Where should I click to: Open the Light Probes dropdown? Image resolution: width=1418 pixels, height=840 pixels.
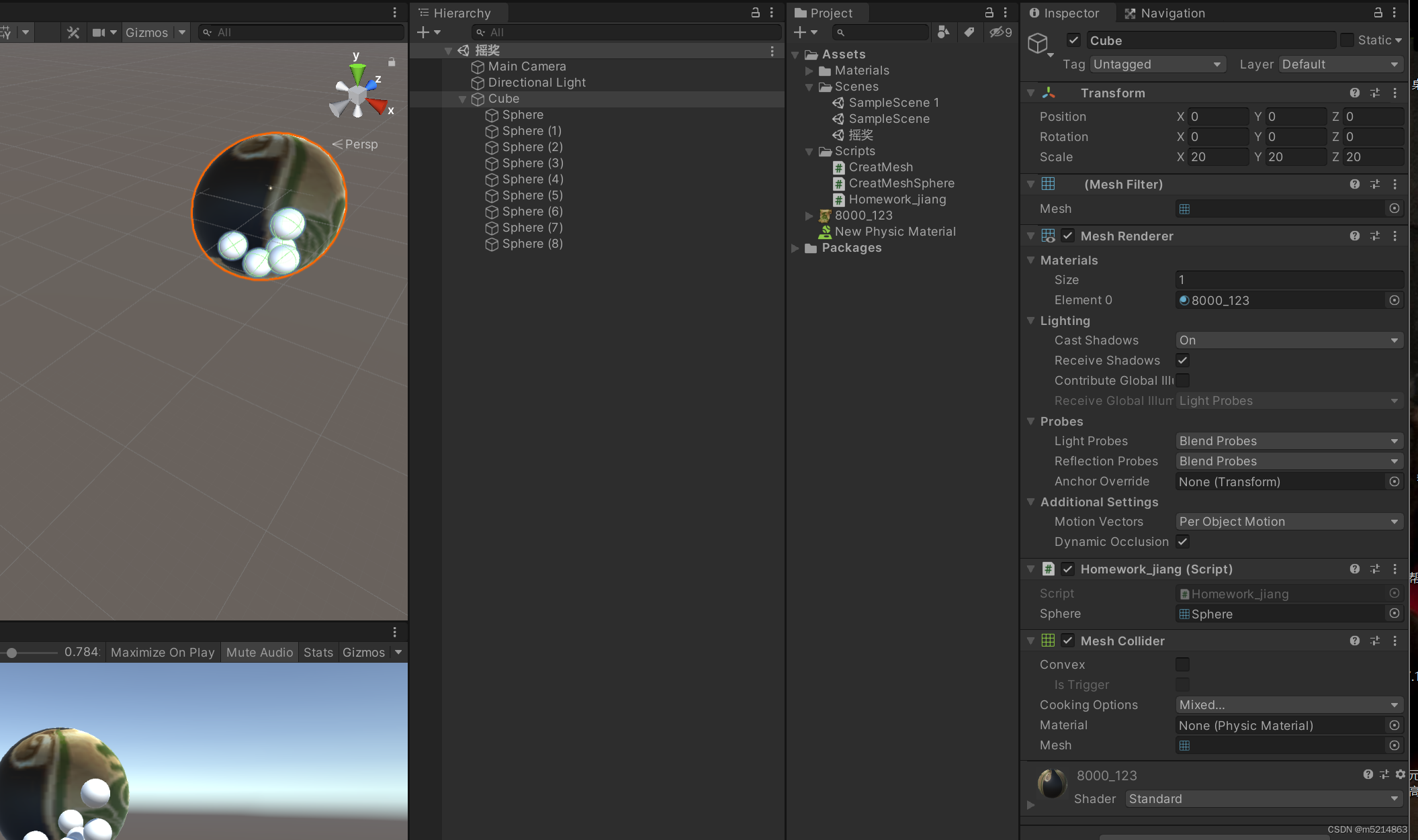coord(1288,441)
